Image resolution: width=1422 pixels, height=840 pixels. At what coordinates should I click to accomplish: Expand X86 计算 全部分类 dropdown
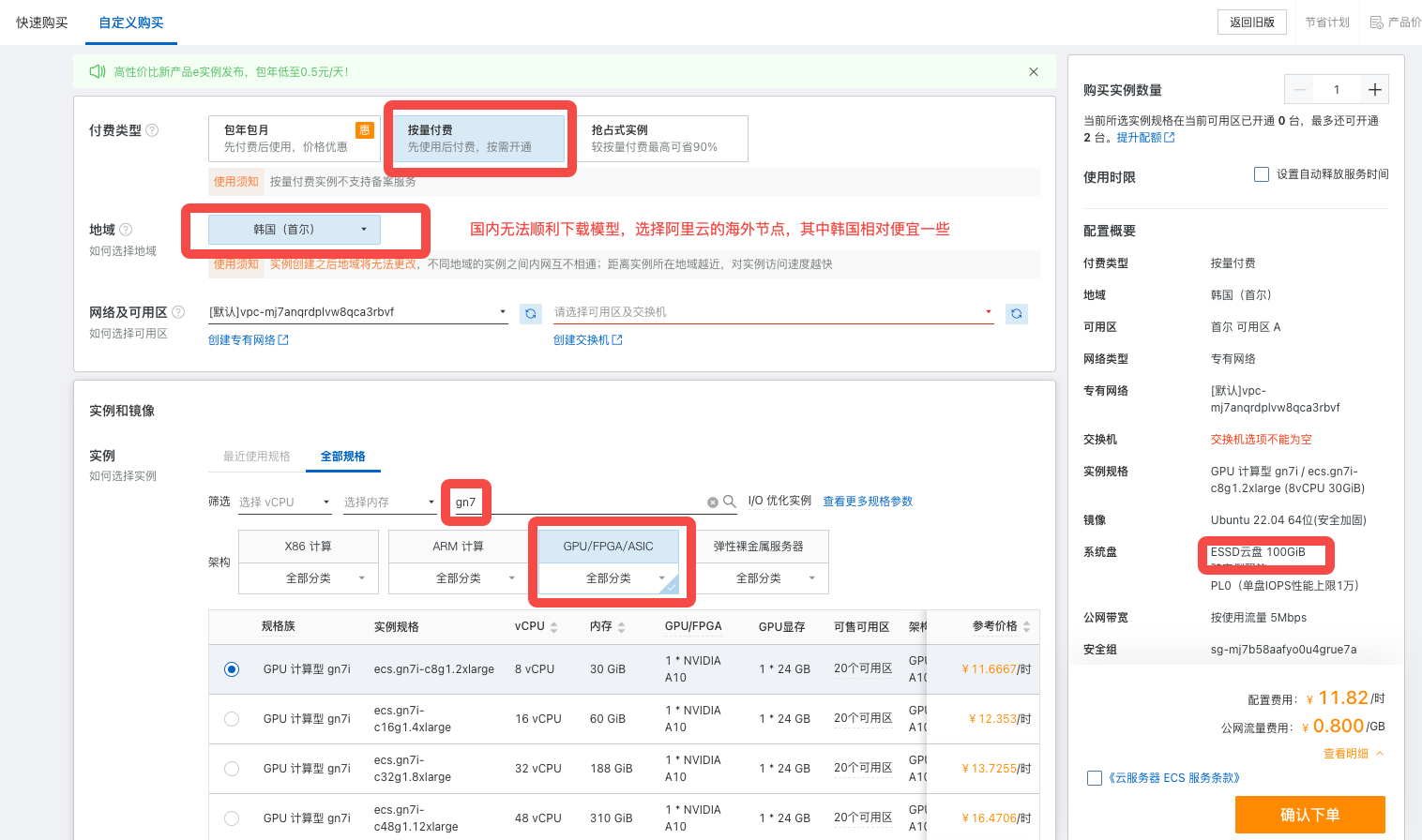(x=309, y=578)
